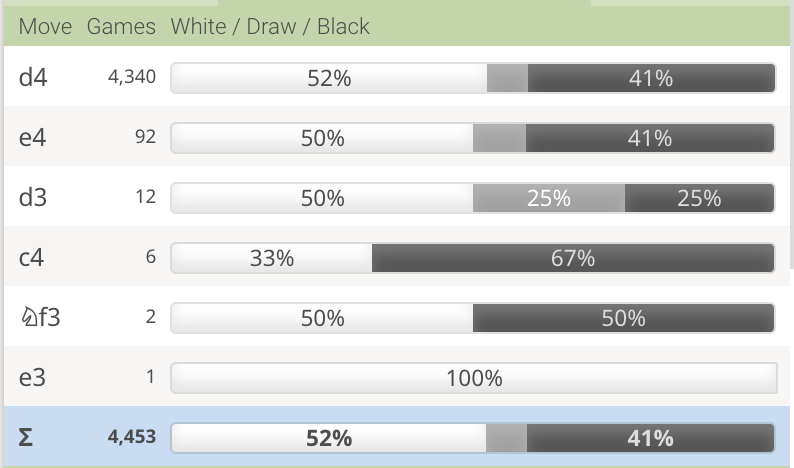Click black's 41% bar segment for e4
Viewport: 794px width, 468px height.
649,138
